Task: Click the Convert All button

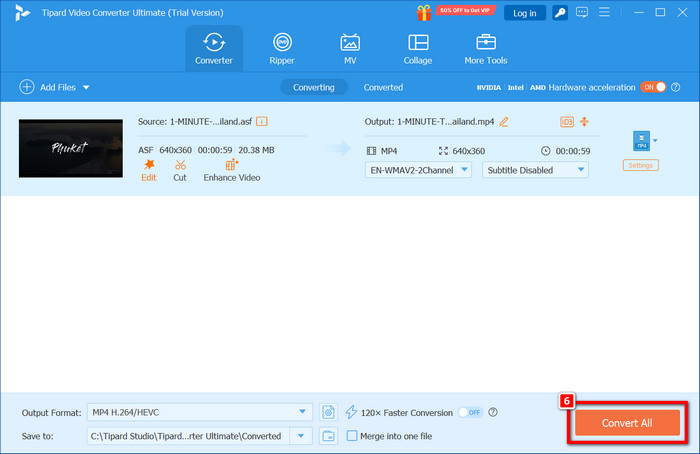Action: pos(627,423)
